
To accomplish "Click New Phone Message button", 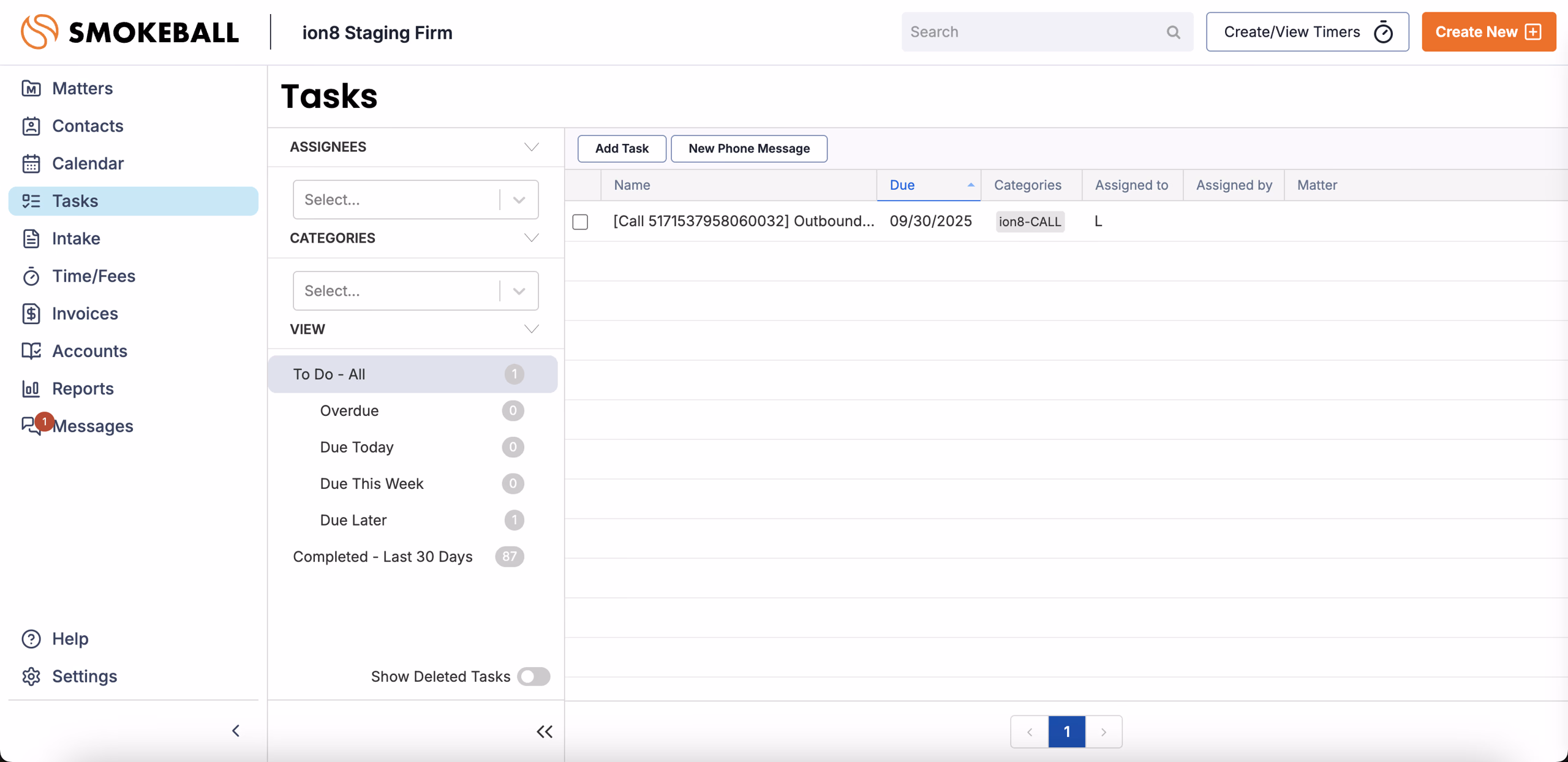I will [748, 148].
